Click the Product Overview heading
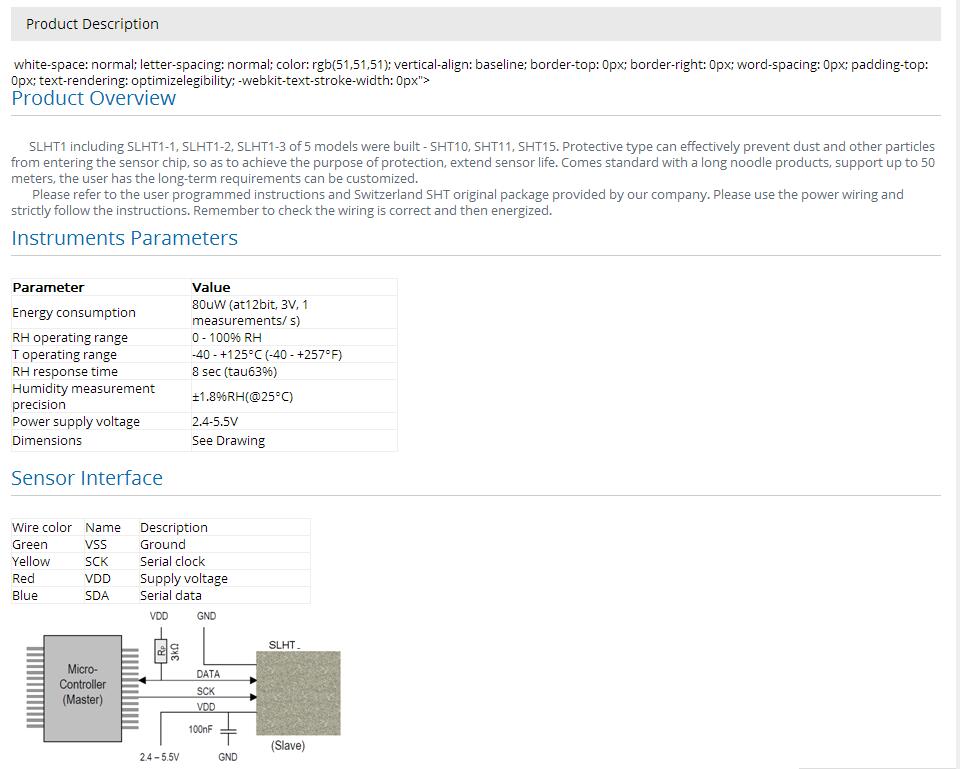Image resolution: width=960 pixels, height=769 pixels. pyautogui.click(x=94, y=98)
